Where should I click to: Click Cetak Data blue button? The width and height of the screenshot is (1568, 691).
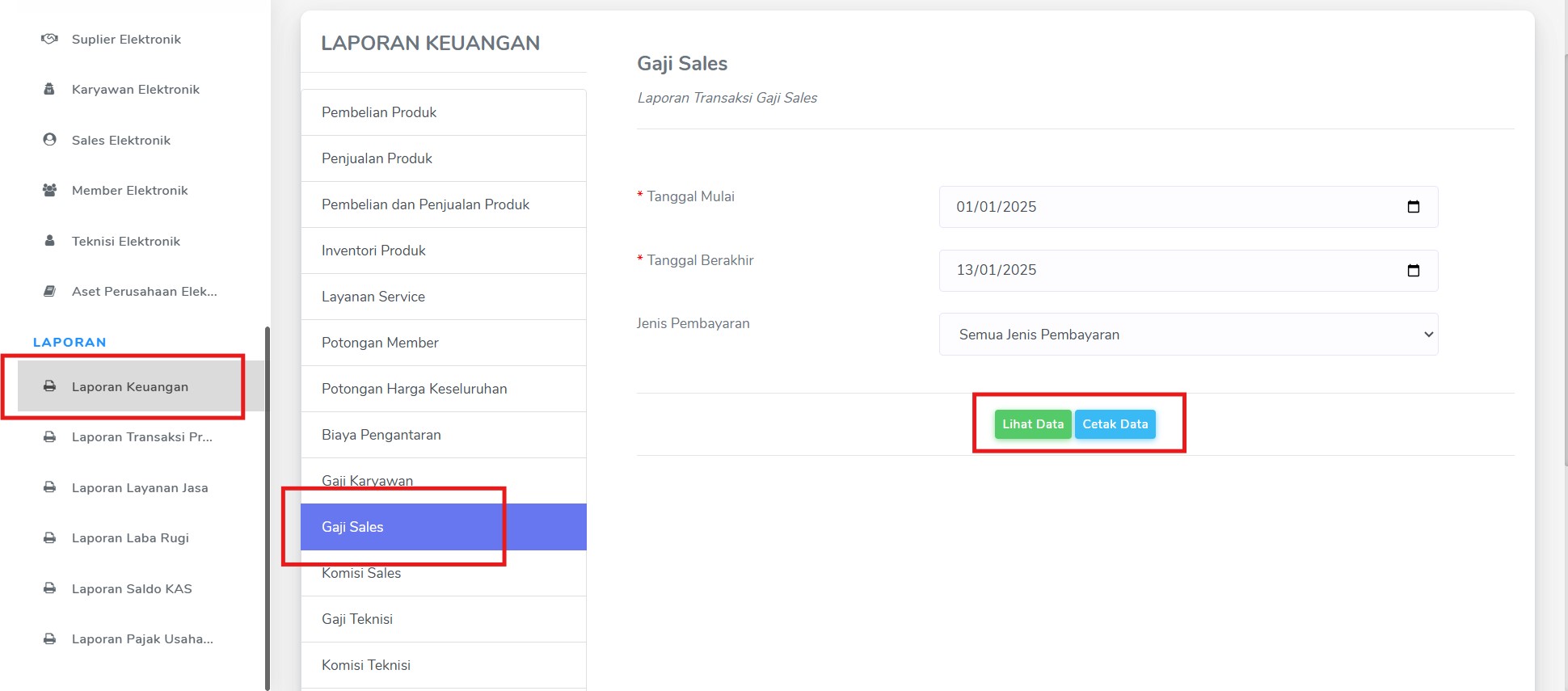(1115, 424)
